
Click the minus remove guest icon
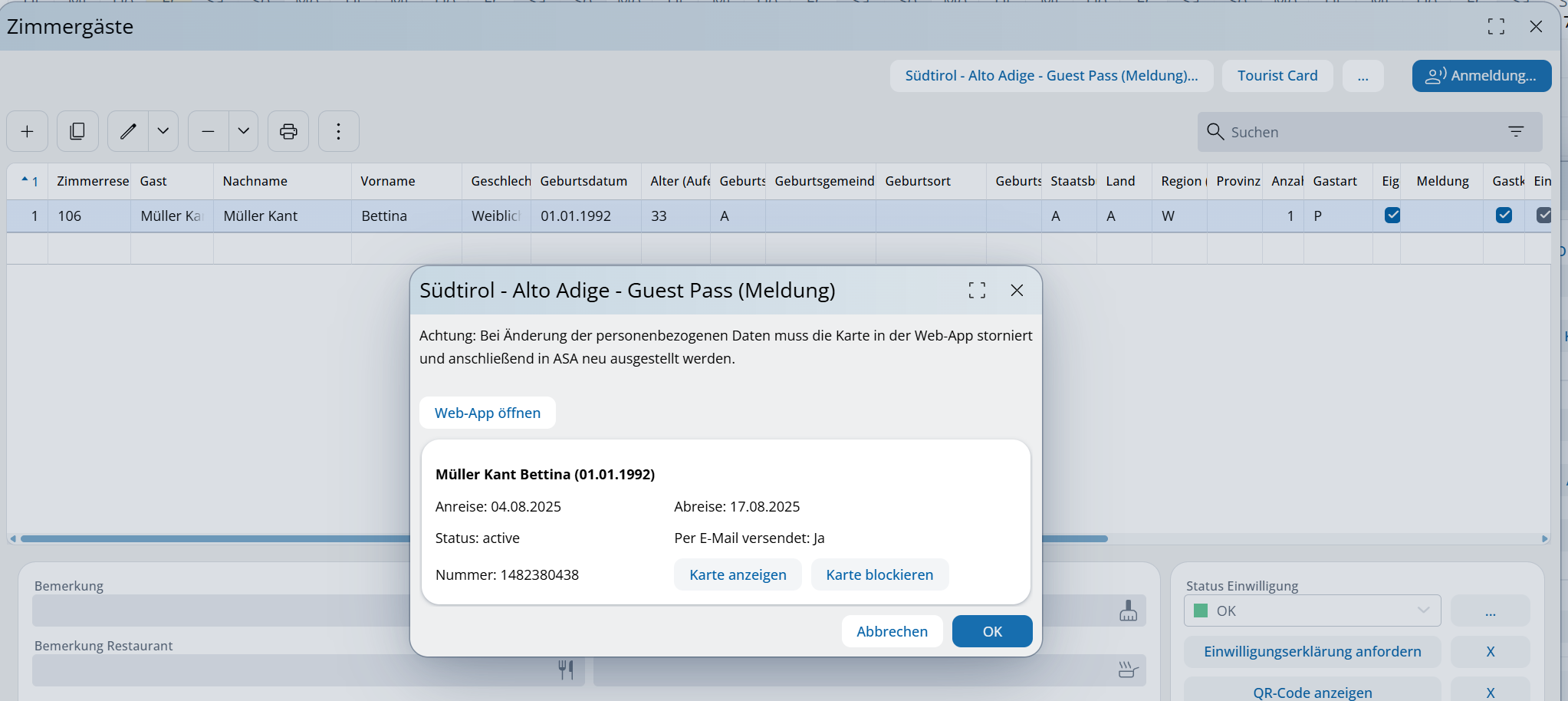208,131
